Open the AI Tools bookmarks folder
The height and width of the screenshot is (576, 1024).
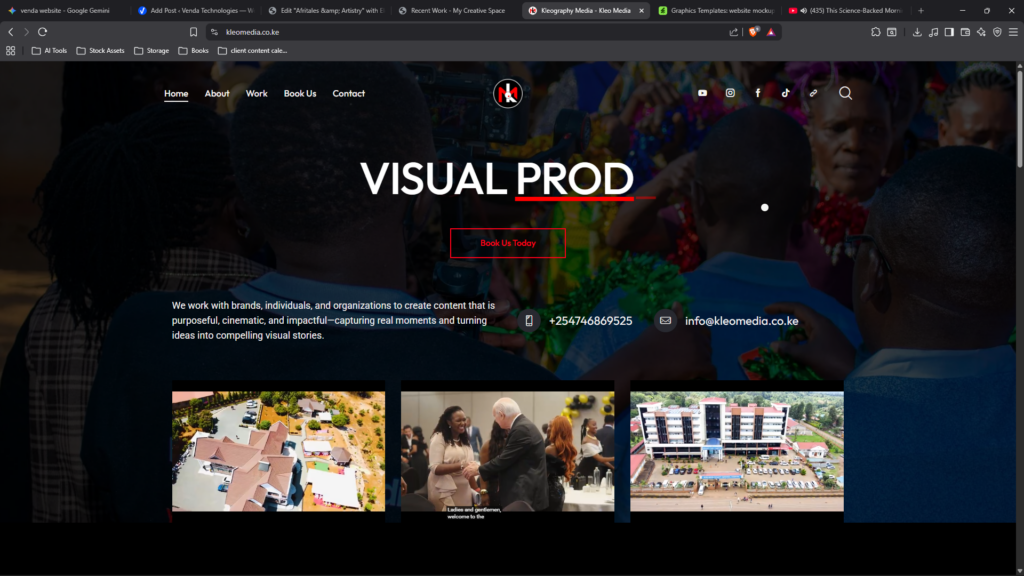pyautogui.click(x=49, y=50)
